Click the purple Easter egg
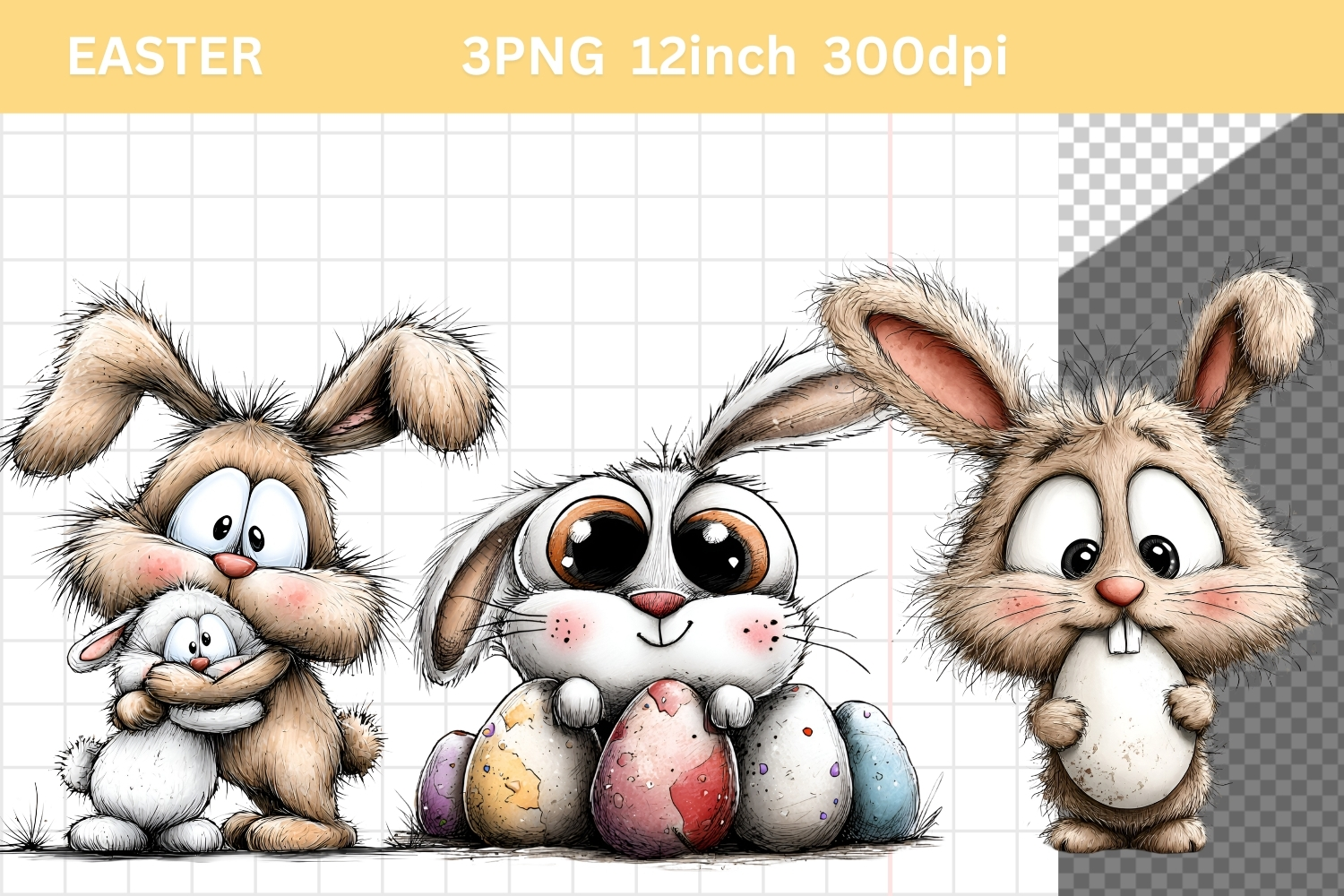This screenshot has height=896, width=1344. pyautogui.click(x=441, y=784)
